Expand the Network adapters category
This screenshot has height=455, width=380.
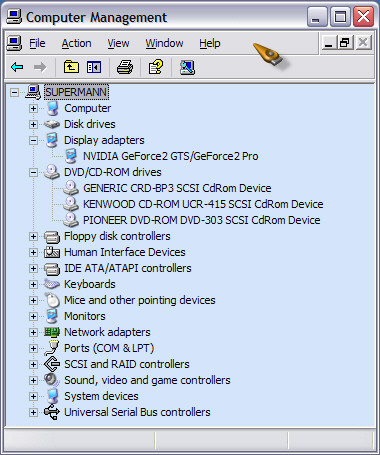[33, 332]
